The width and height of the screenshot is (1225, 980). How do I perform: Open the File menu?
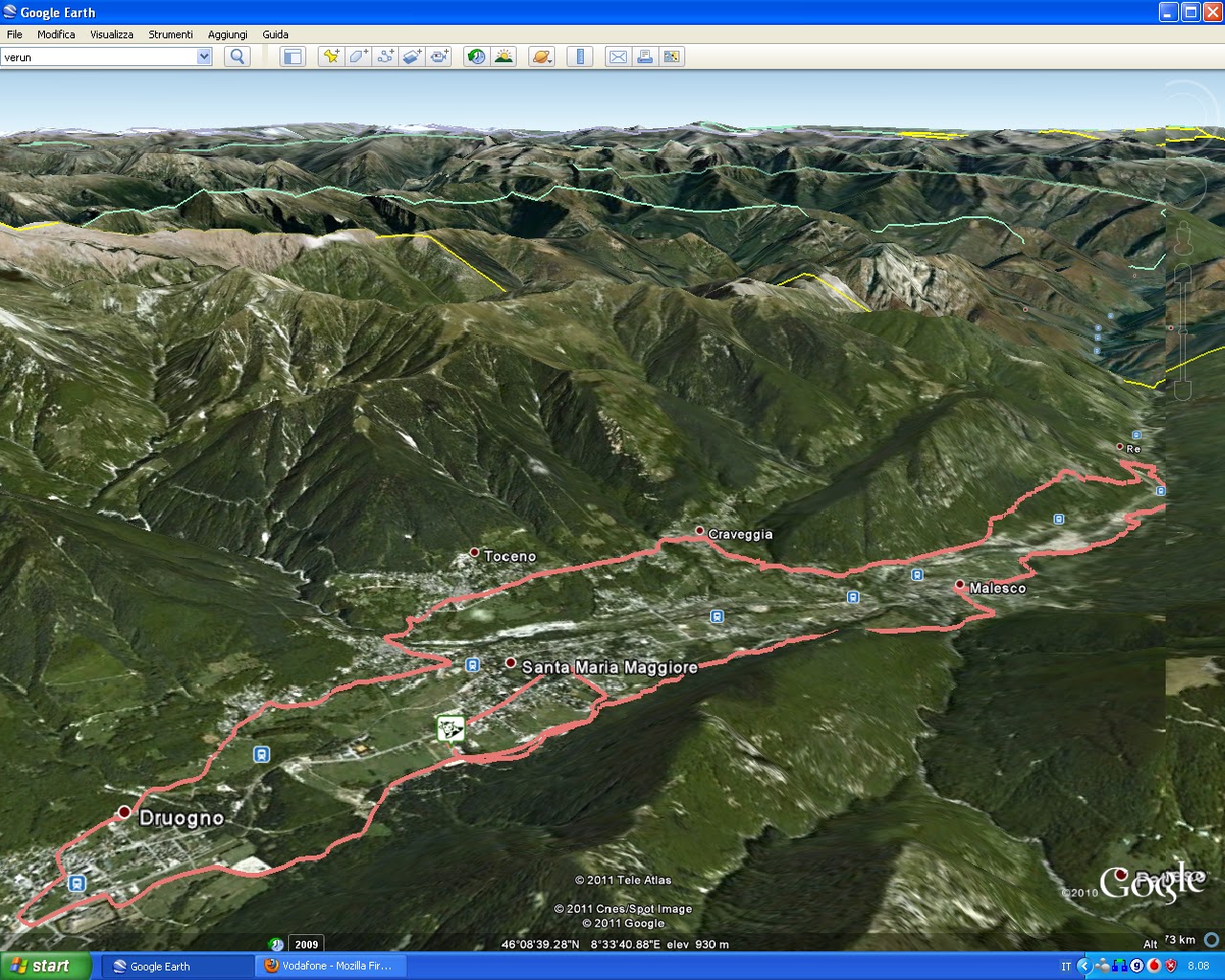14,34
